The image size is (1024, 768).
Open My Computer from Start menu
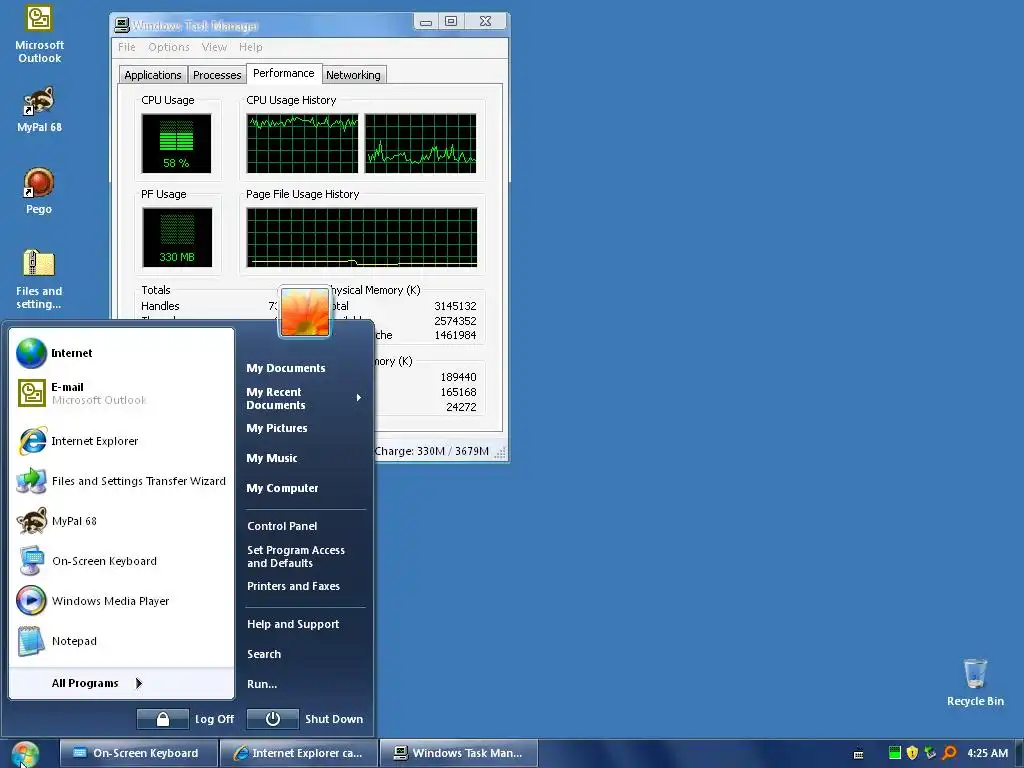pos(282,488)
